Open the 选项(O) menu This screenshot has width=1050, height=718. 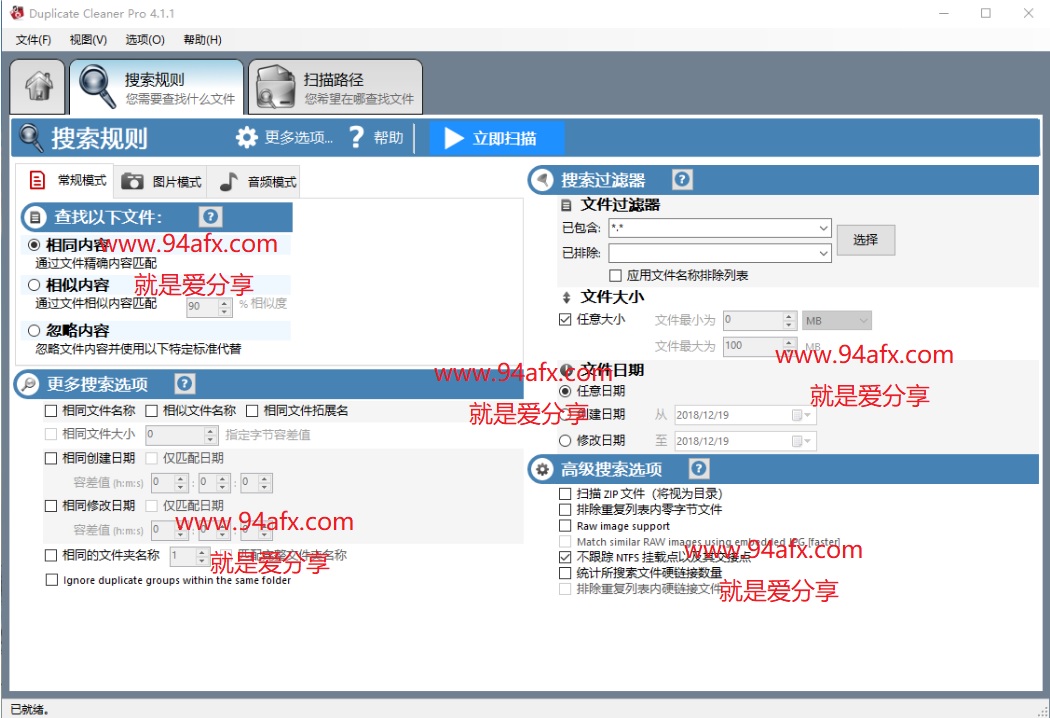point(145,40)
